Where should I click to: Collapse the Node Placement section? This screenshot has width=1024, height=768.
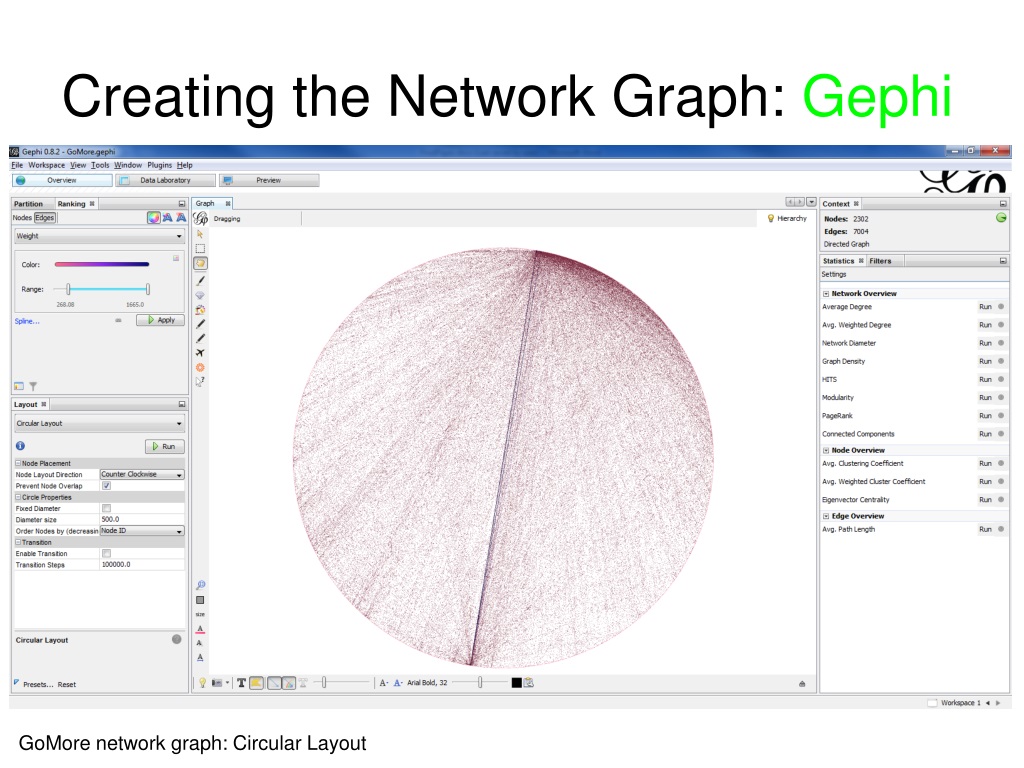[18, 464]
